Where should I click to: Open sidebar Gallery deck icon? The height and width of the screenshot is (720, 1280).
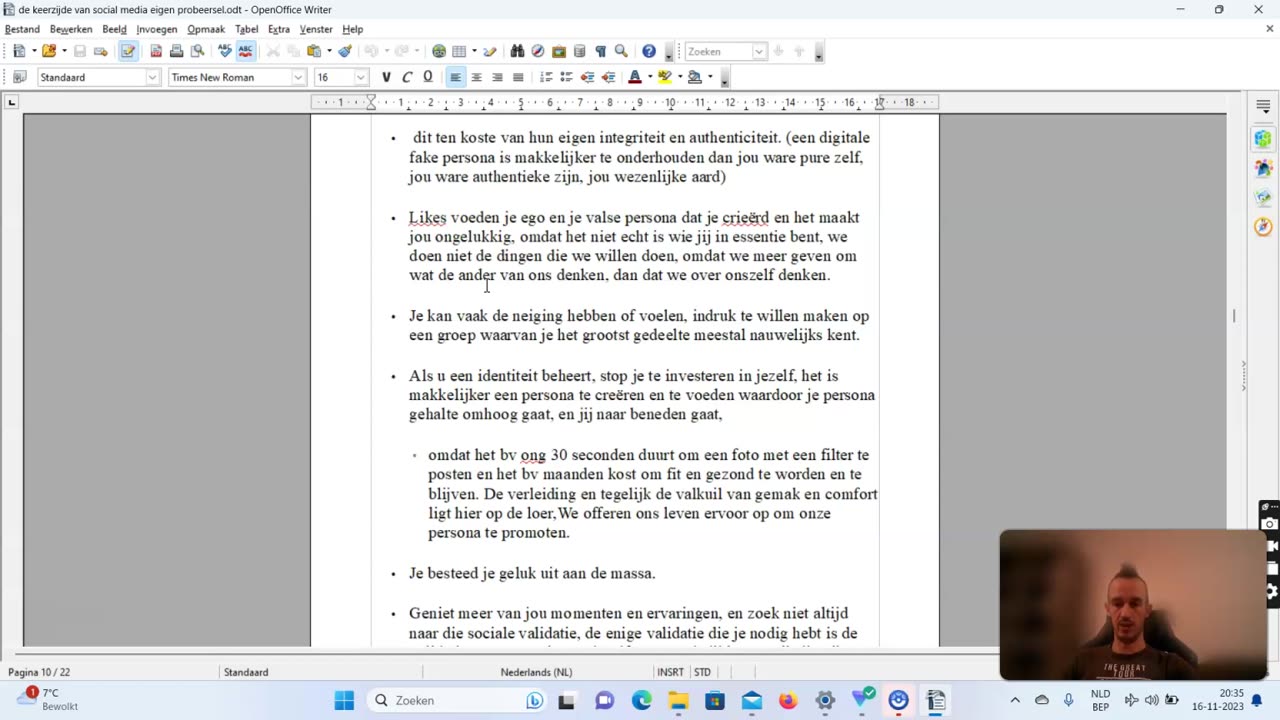(1263, 198)
